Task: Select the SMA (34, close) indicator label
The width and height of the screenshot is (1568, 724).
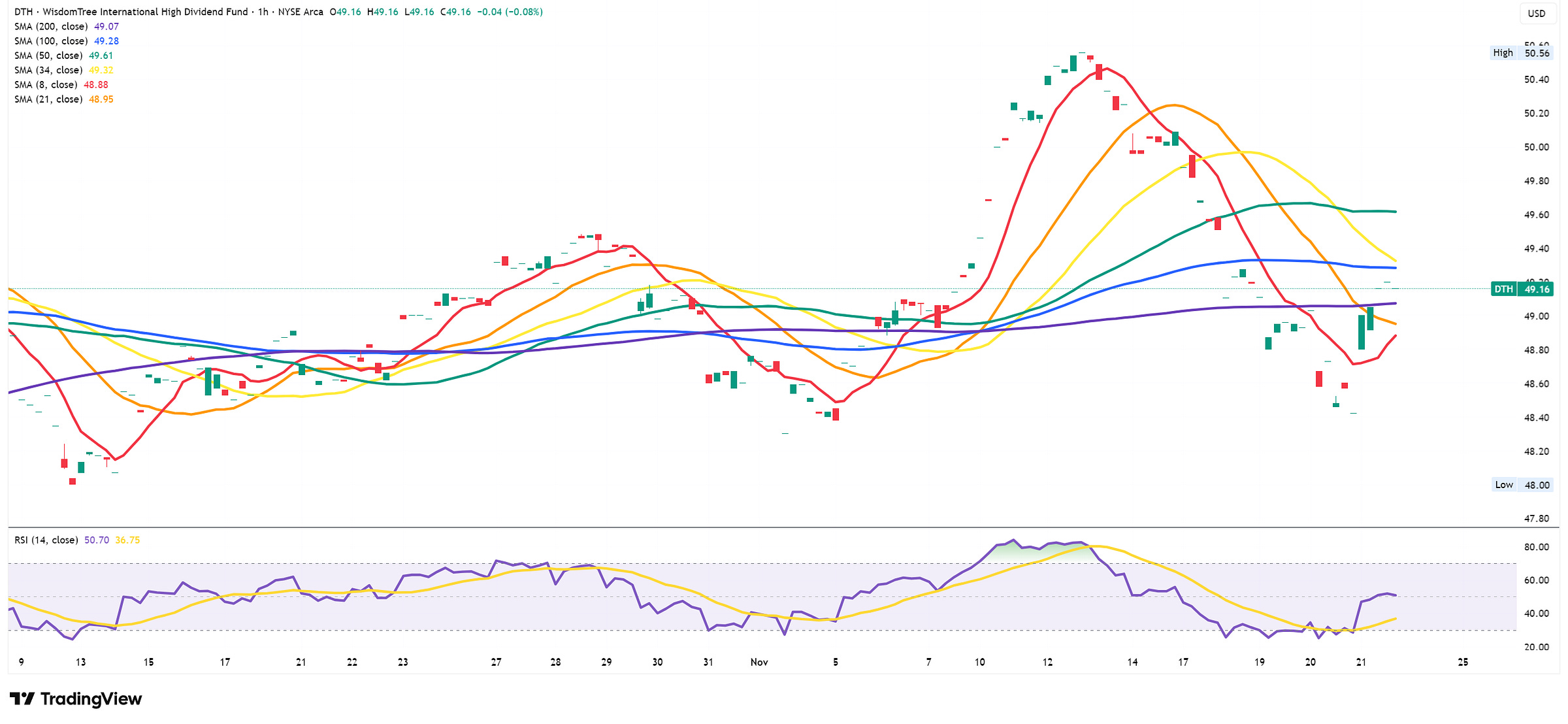Action: click(48, 70)
